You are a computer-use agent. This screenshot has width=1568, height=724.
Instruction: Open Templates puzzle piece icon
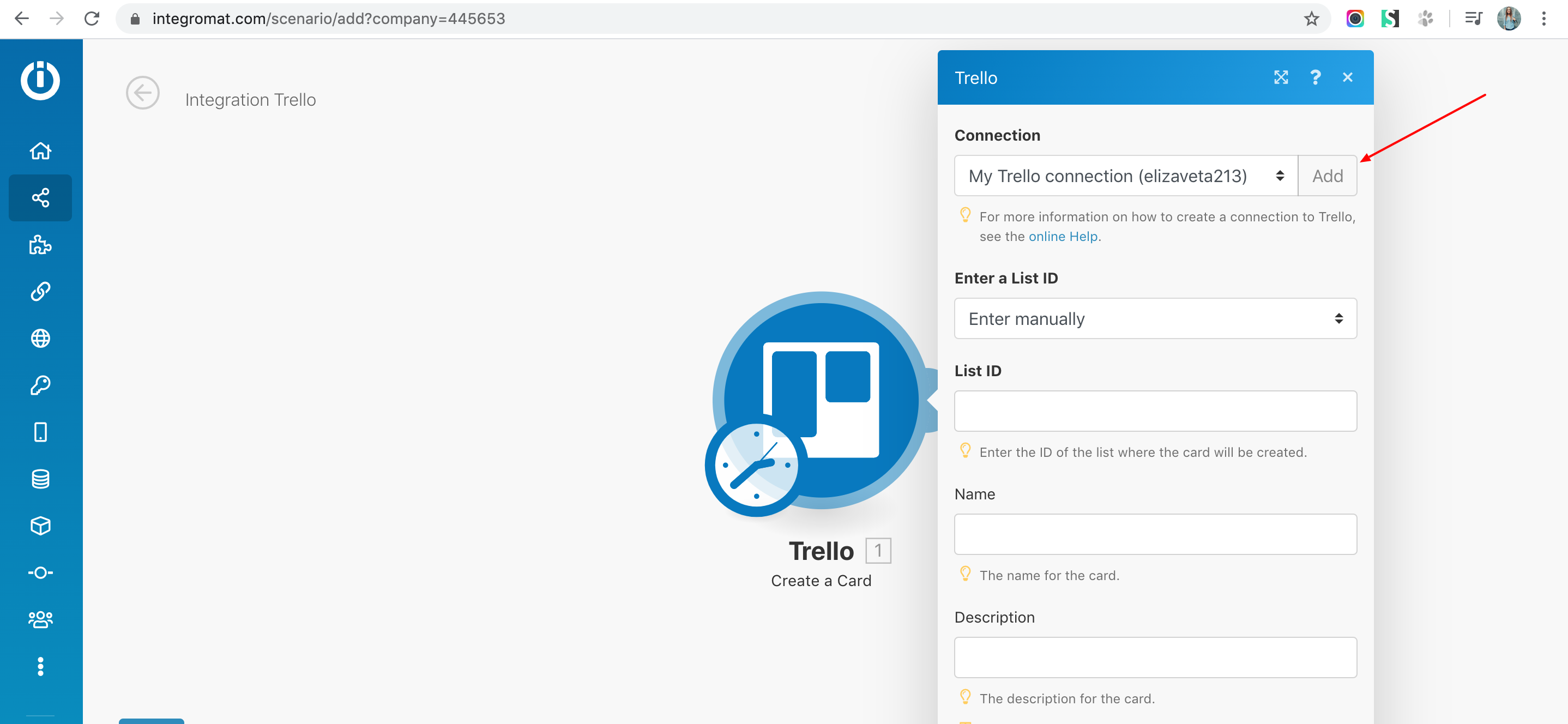pyautogui.click(x=40, y=245)
